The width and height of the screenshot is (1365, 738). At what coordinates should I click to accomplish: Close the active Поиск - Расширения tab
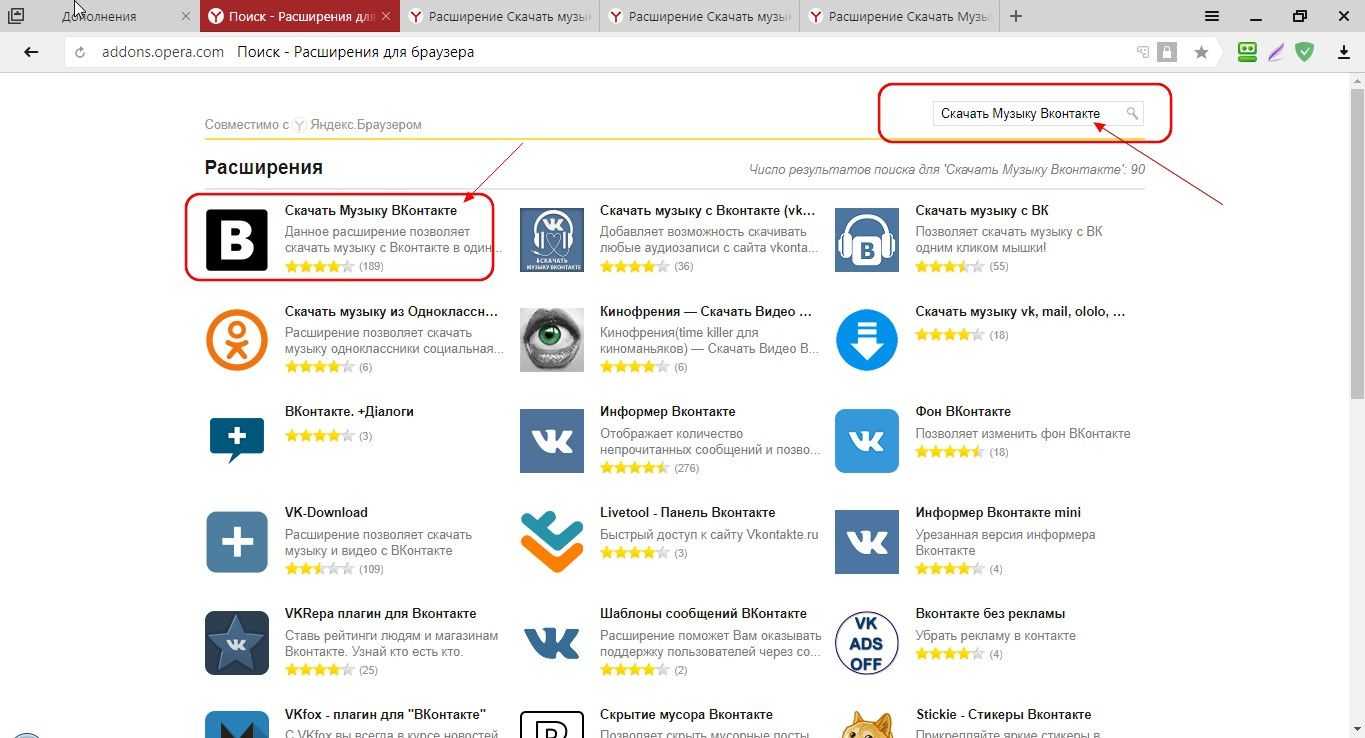click(388, 16)
